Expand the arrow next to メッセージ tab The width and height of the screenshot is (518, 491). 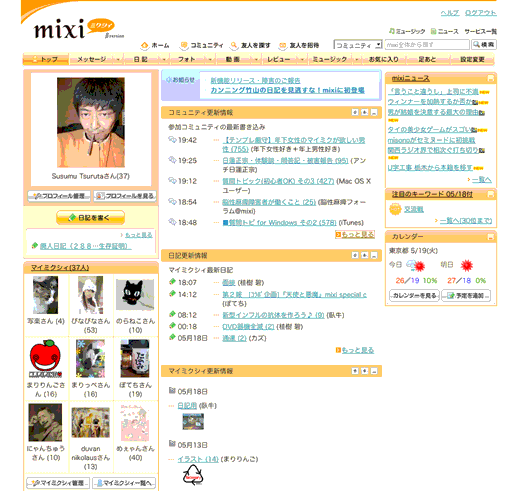click(118, 59)
